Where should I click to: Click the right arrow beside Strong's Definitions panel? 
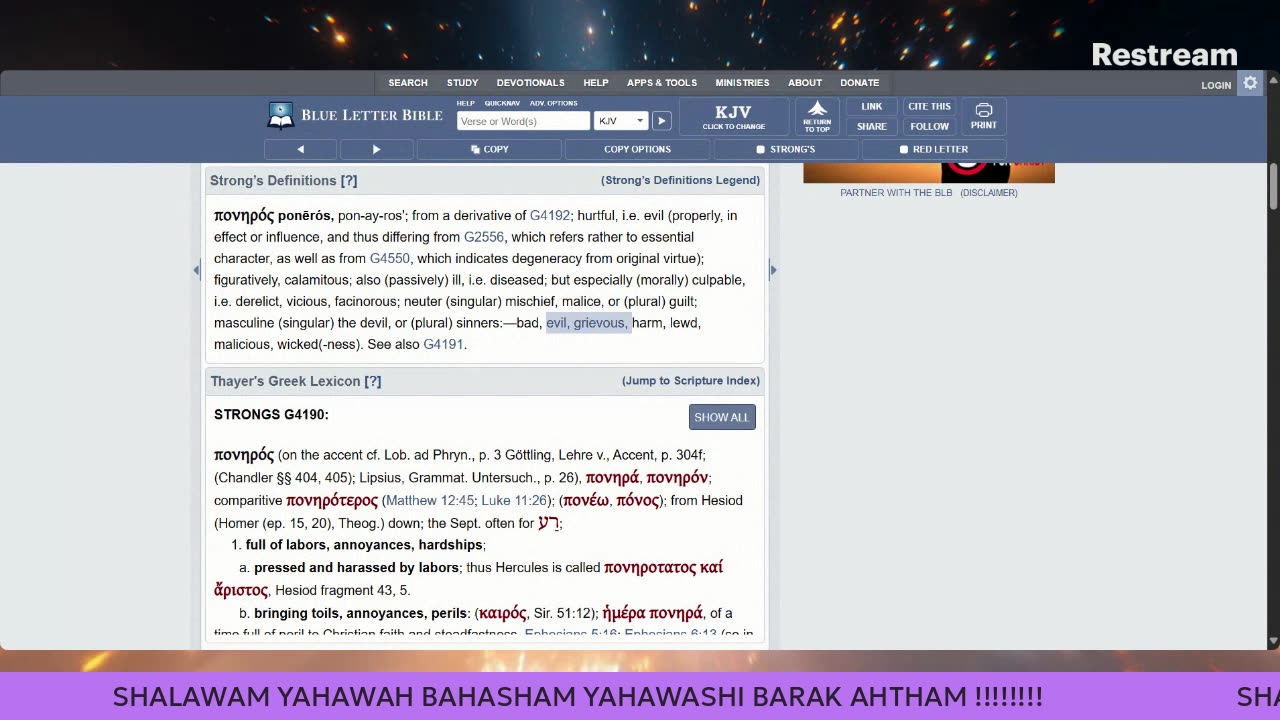coord(773,270)
